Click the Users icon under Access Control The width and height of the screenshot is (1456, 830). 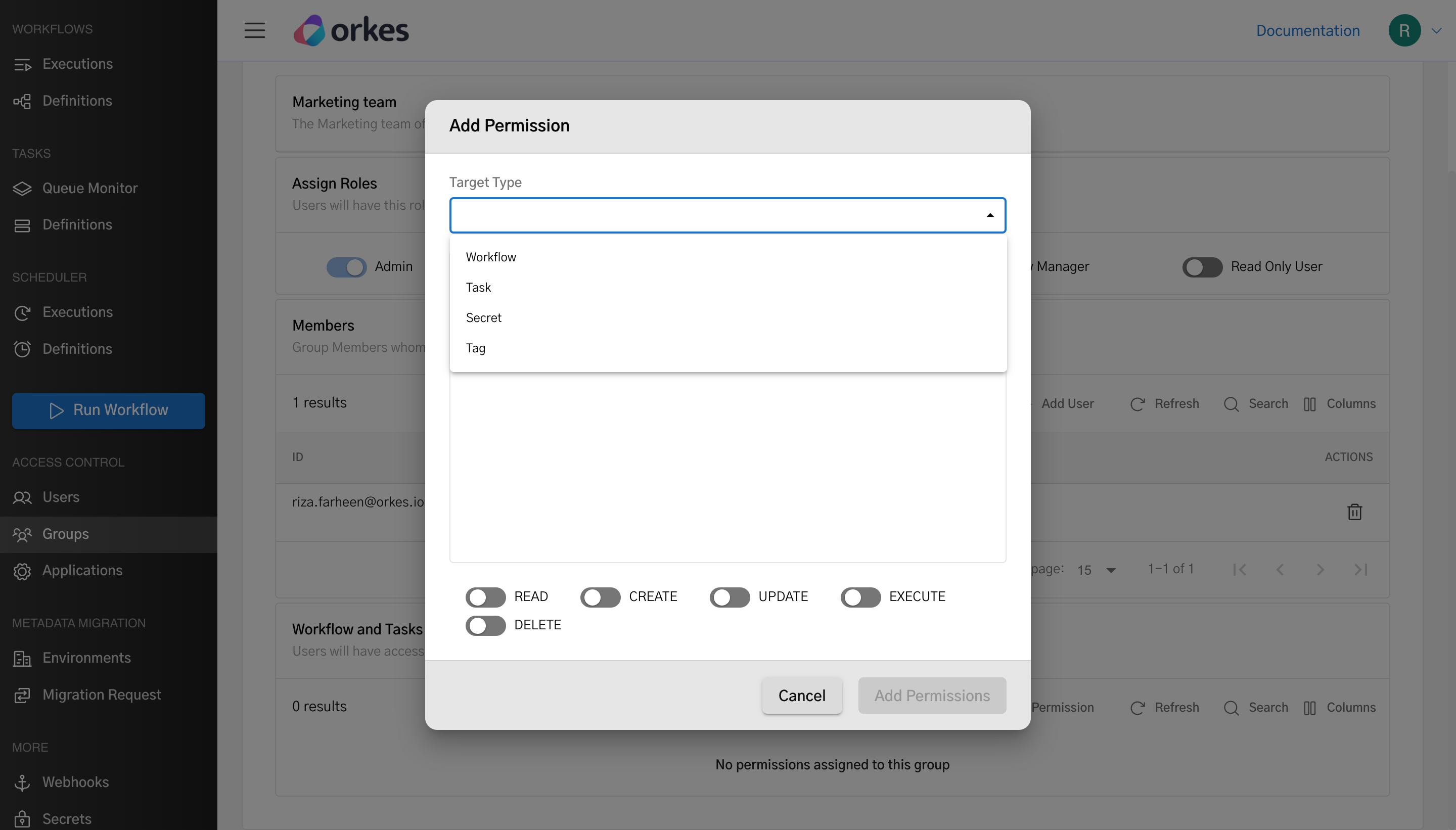(x=22, y=497)
